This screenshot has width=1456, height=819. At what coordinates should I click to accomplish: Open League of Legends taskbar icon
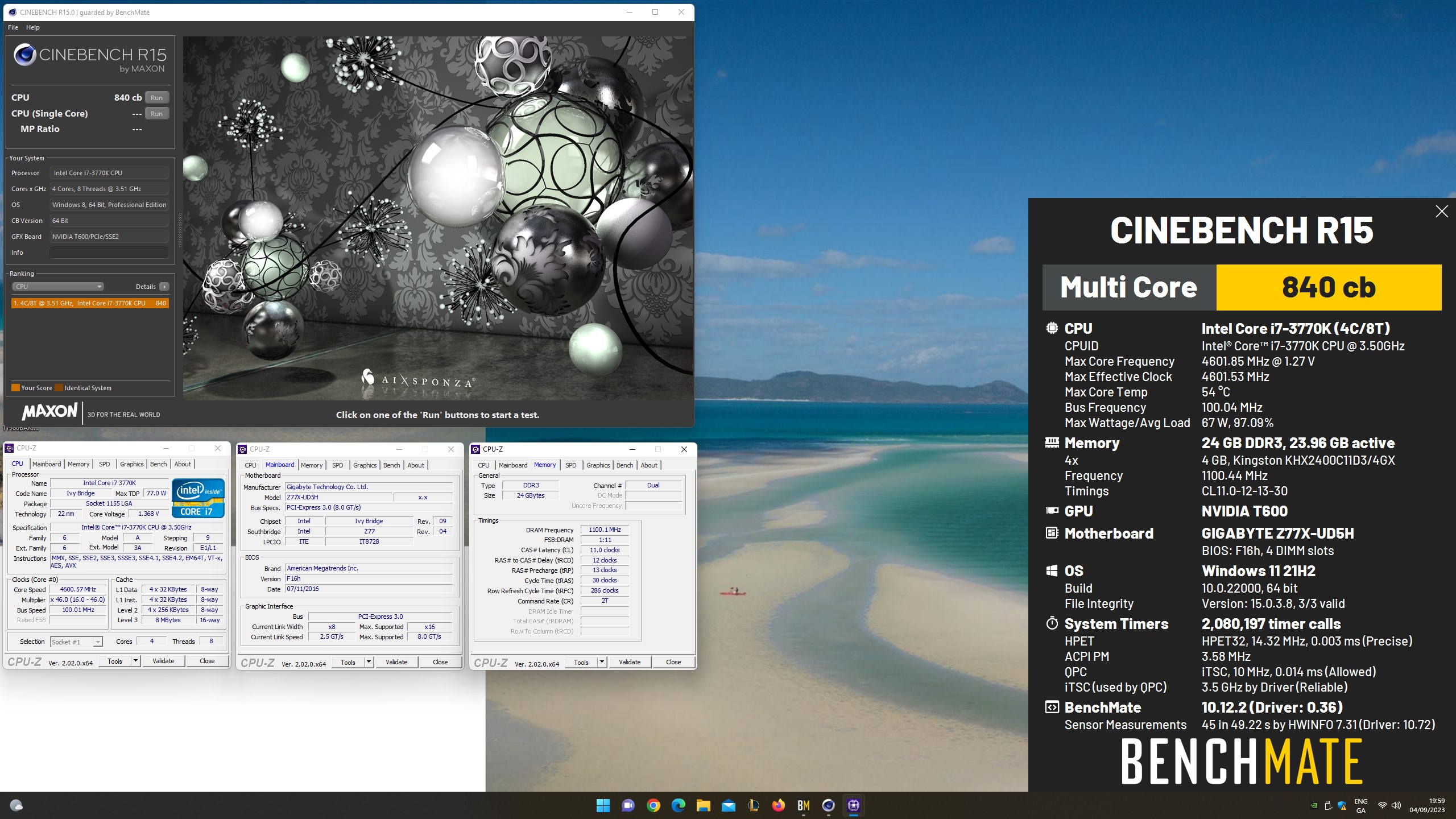click(753, 805)
